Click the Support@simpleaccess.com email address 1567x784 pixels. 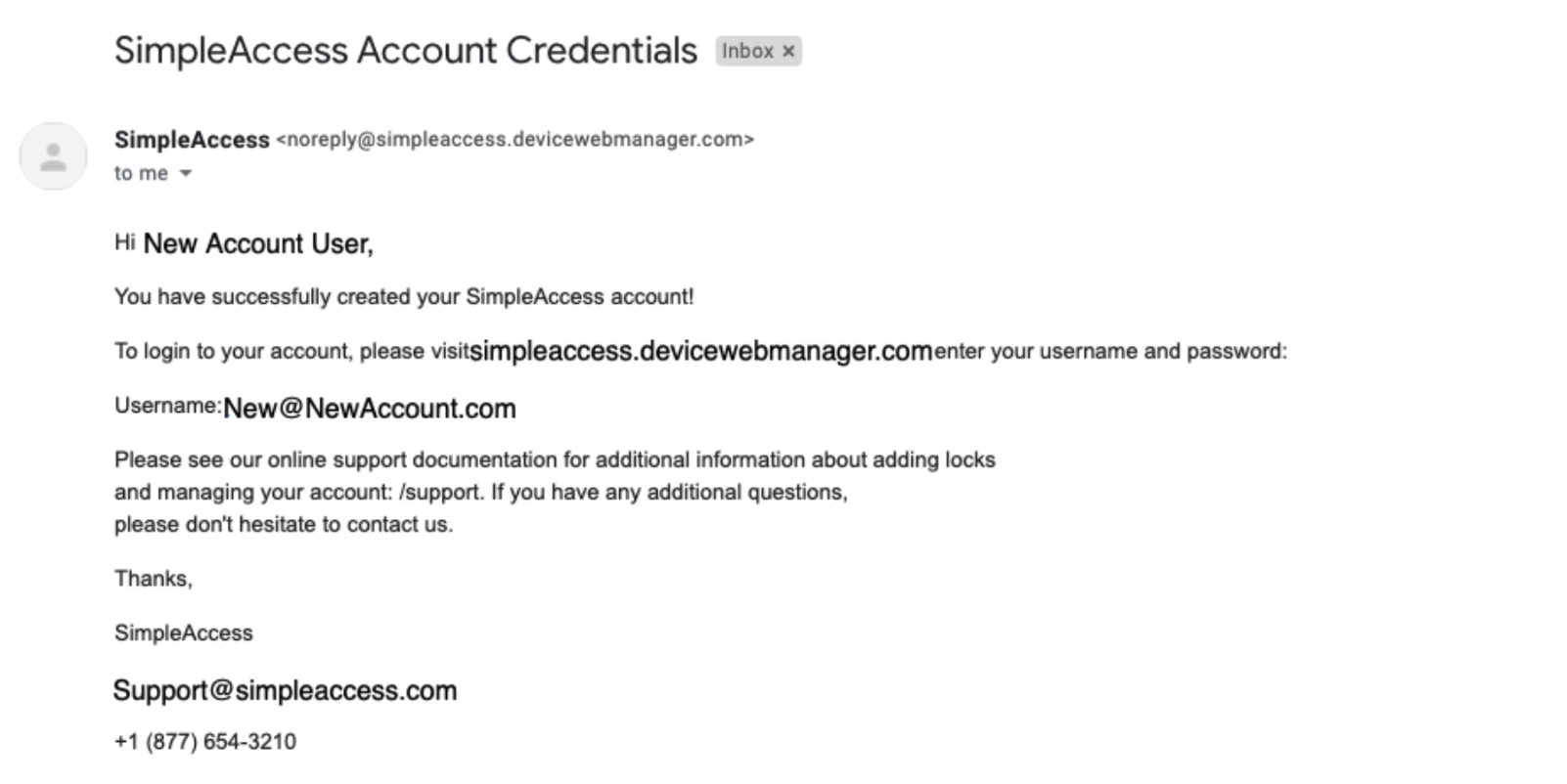(285, 690)
